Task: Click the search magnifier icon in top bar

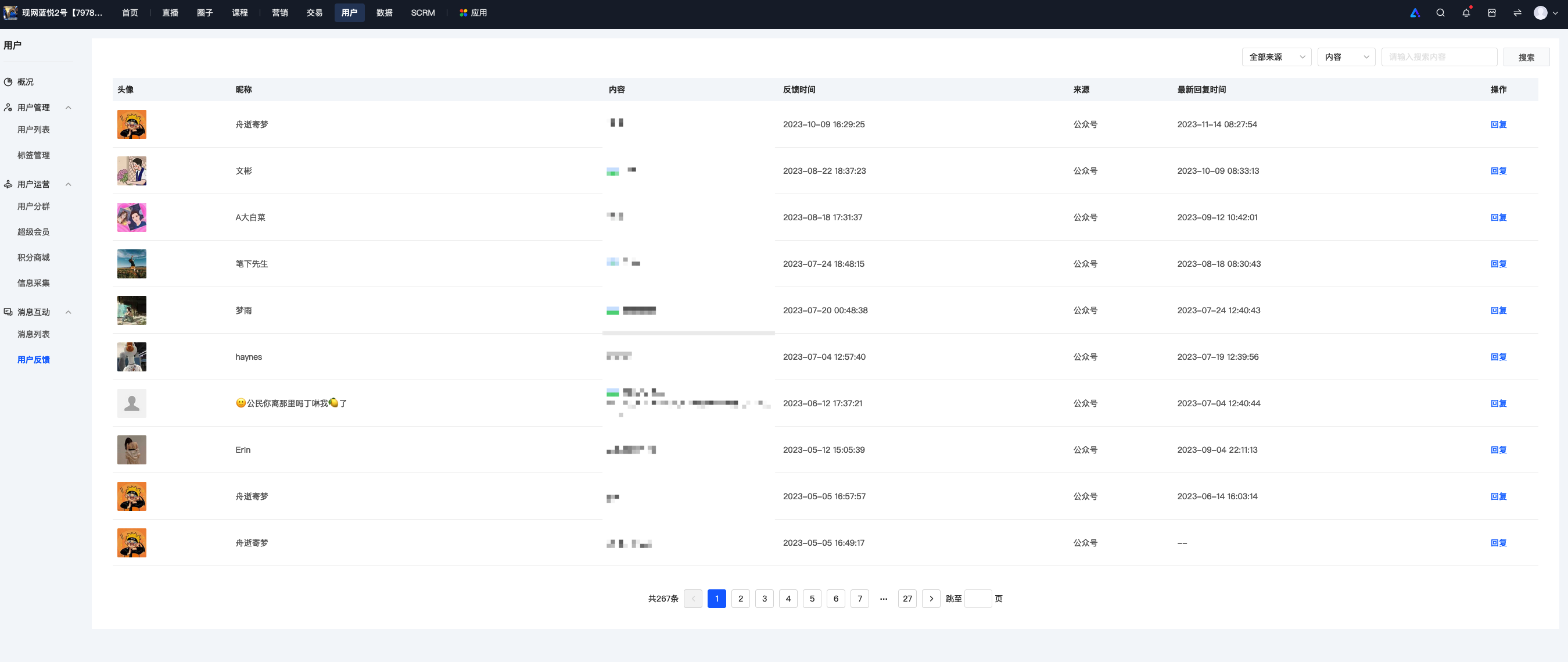Action: pos(1440,13)
